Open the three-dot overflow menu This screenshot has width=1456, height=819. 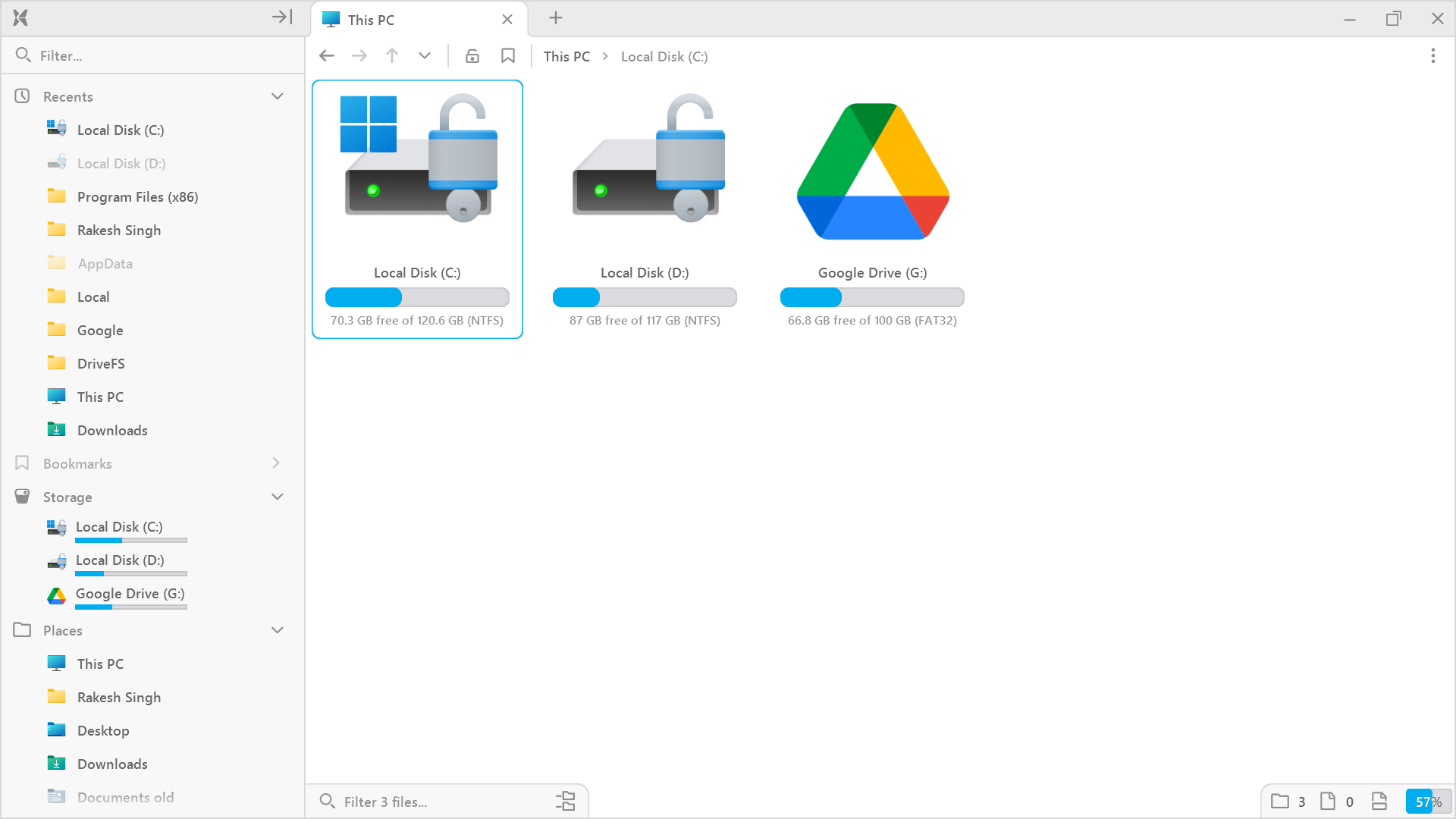tap(1432, 55)
